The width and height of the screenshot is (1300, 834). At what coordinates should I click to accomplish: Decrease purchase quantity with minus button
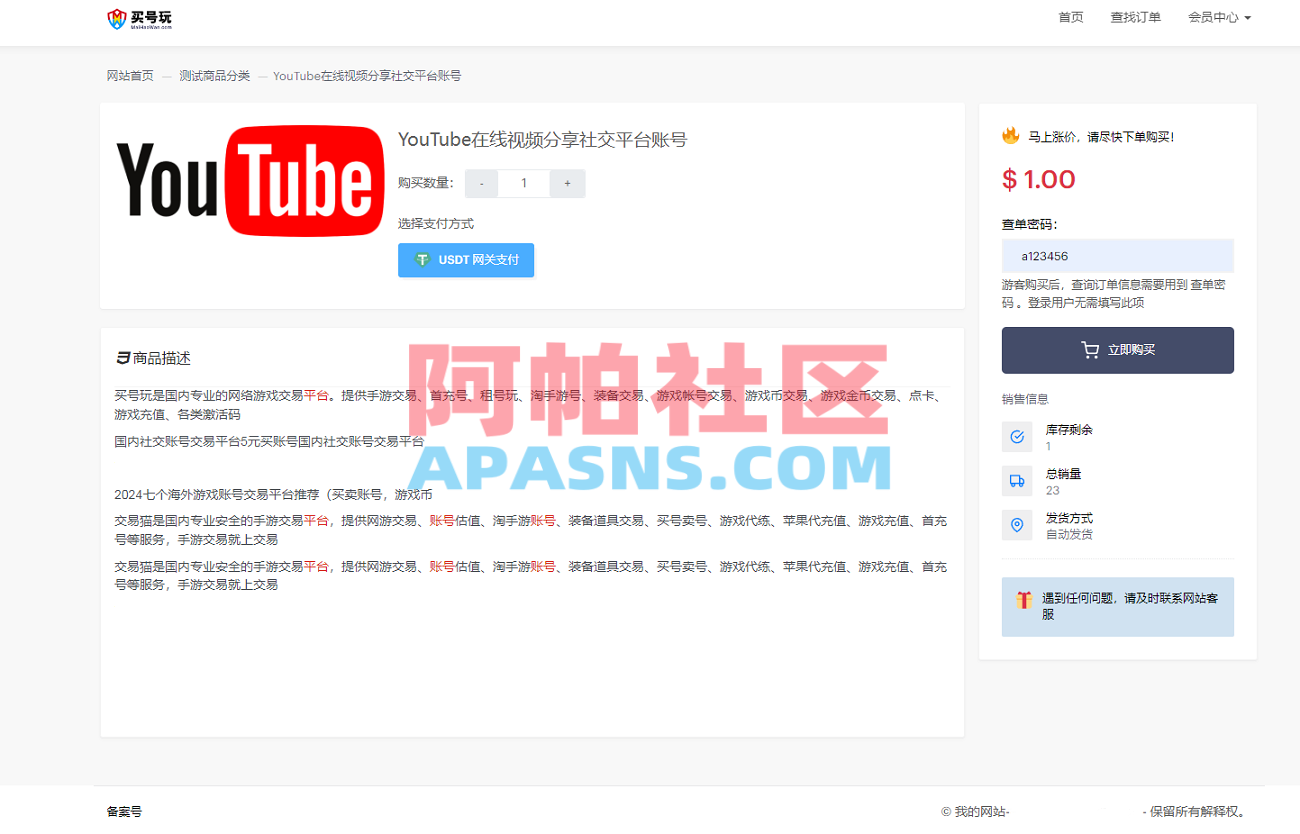(x=481, y=183)
